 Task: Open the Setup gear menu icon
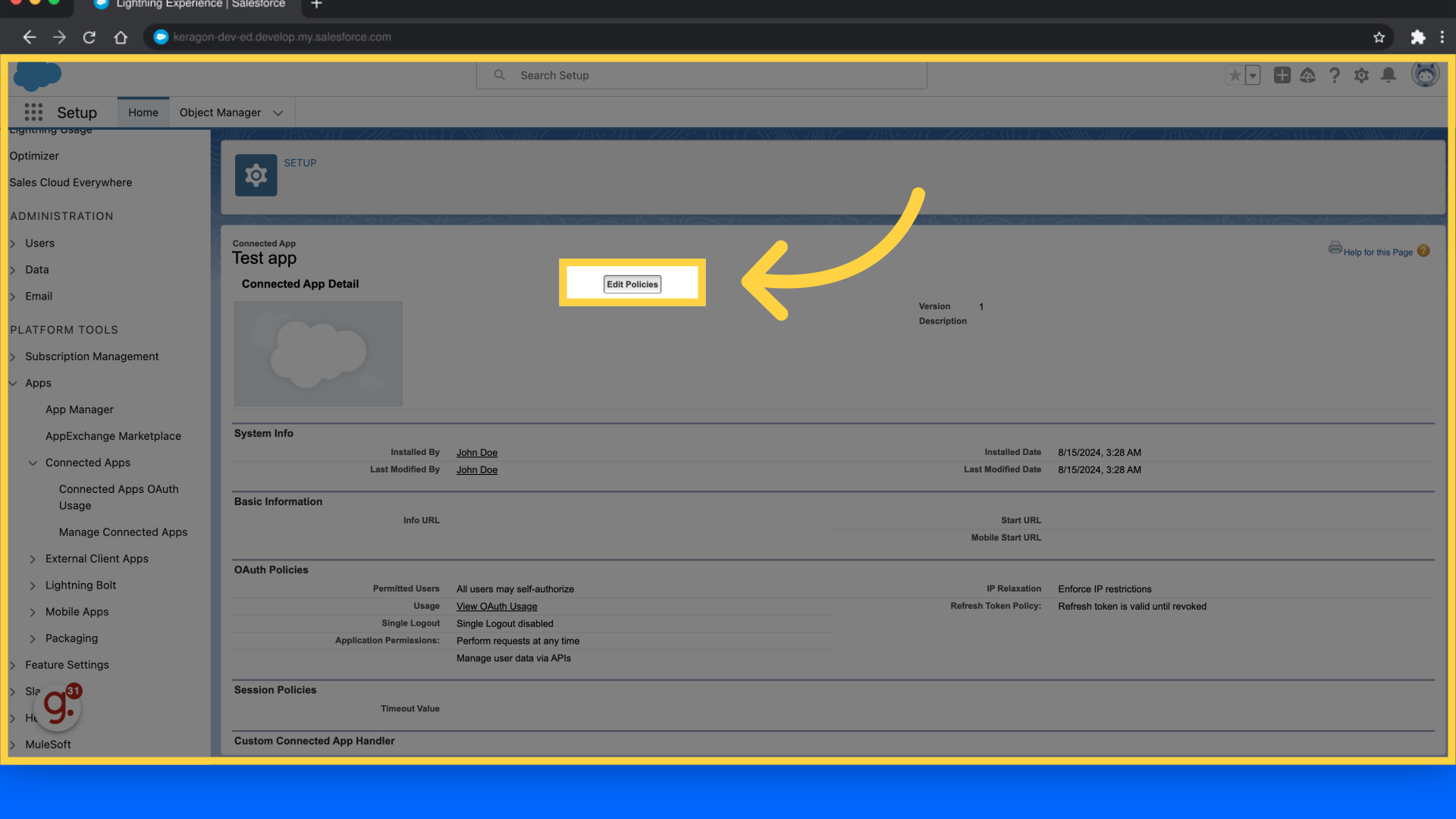click(1361, 75)
